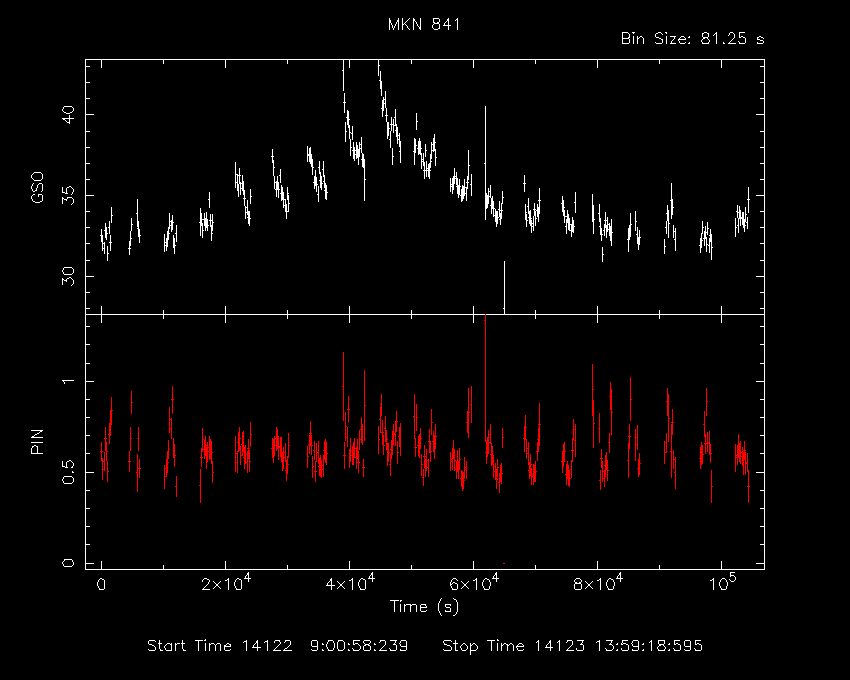This screenshot has width=850, height=680.
Task: Click the time axis label "8×10⁴"
Action: pyautogui.click(x=598, y=583)
